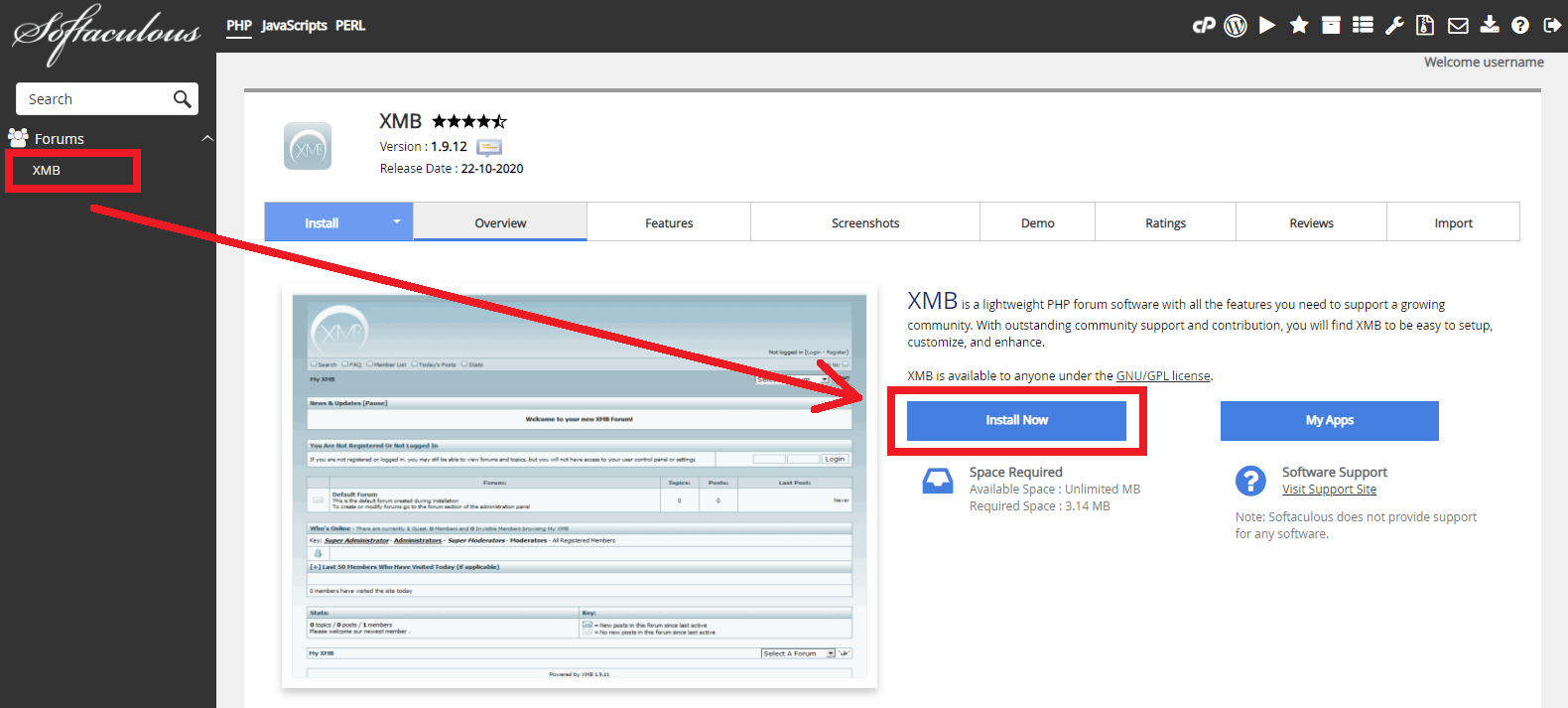Open the star ratings icon in header

[1299, 26]
